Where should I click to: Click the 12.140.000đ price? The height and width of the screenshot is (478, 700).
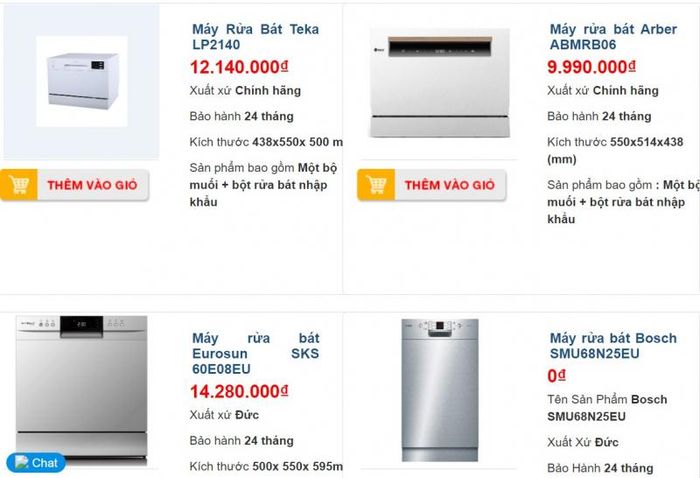pos(239,67)
